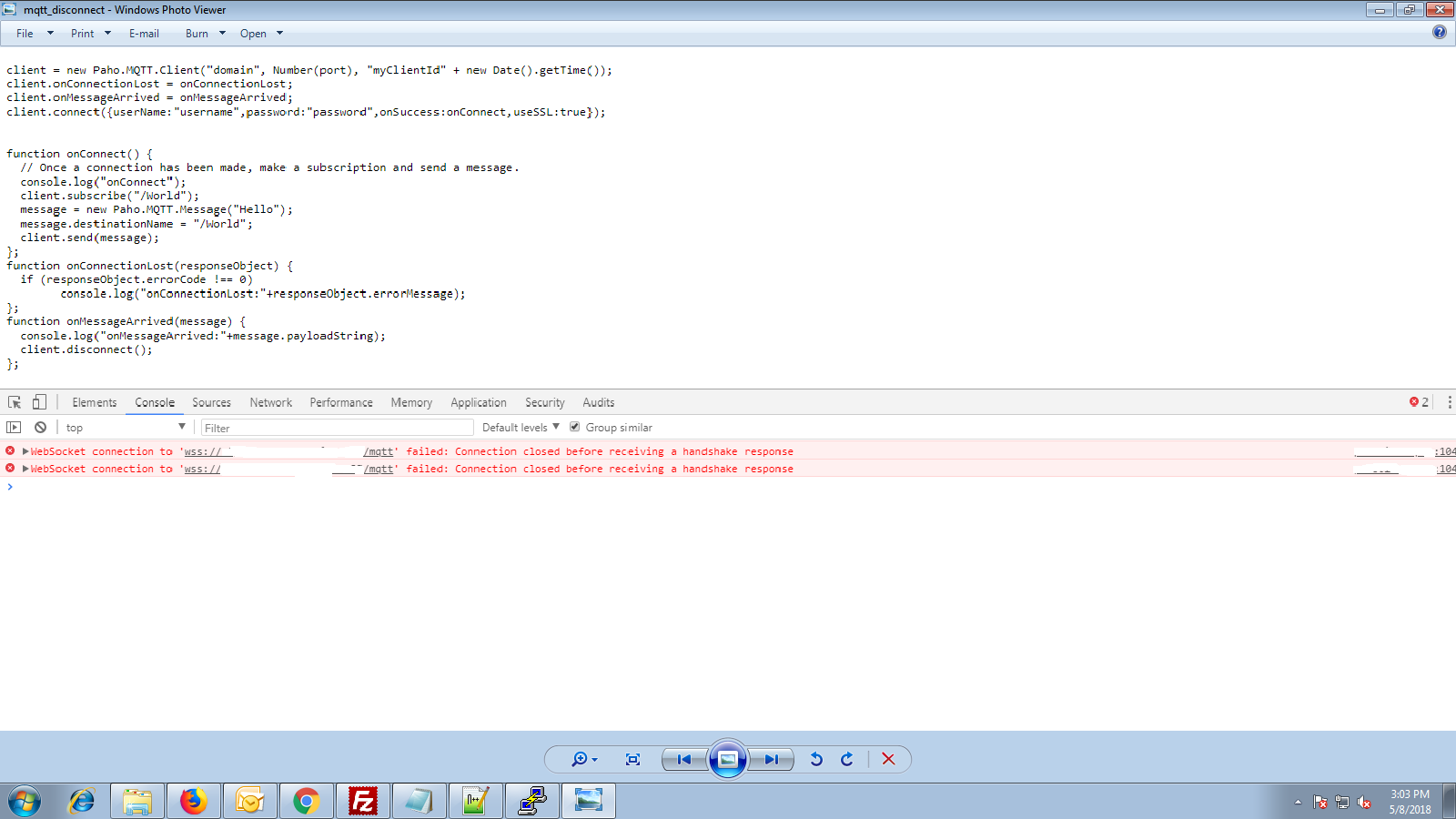Open the Action Center flag icon
This screenshot has height=819, width=1456.
(1320, 802)
